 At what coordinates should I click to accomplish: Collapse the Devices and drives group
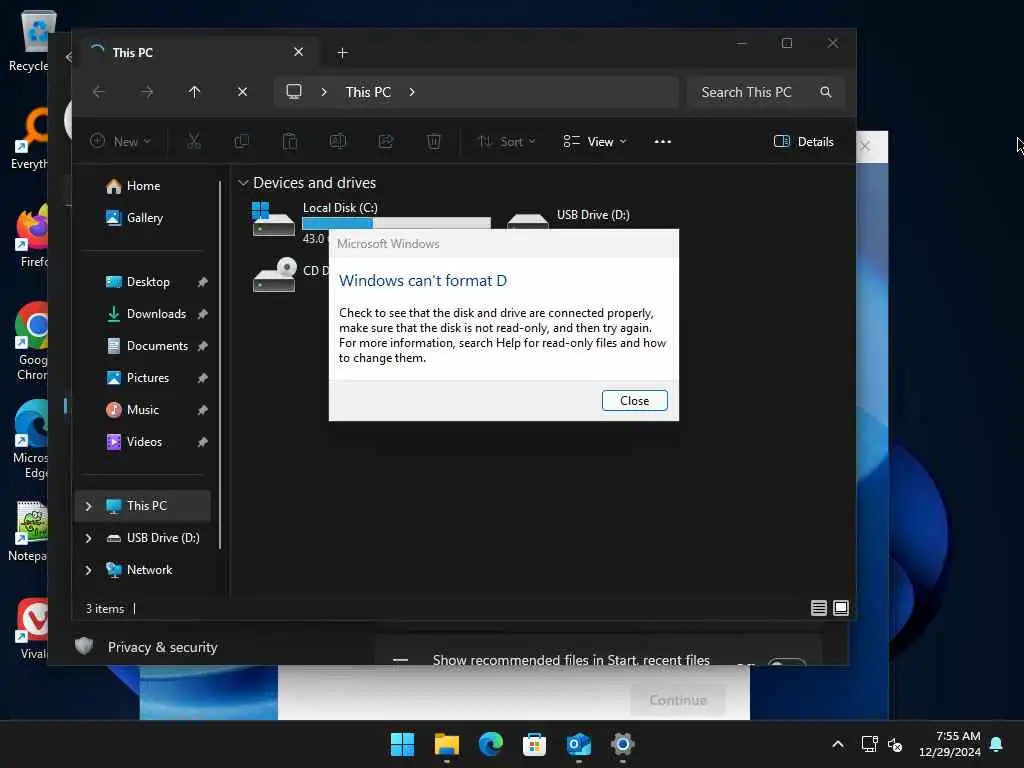coord(243,183)
